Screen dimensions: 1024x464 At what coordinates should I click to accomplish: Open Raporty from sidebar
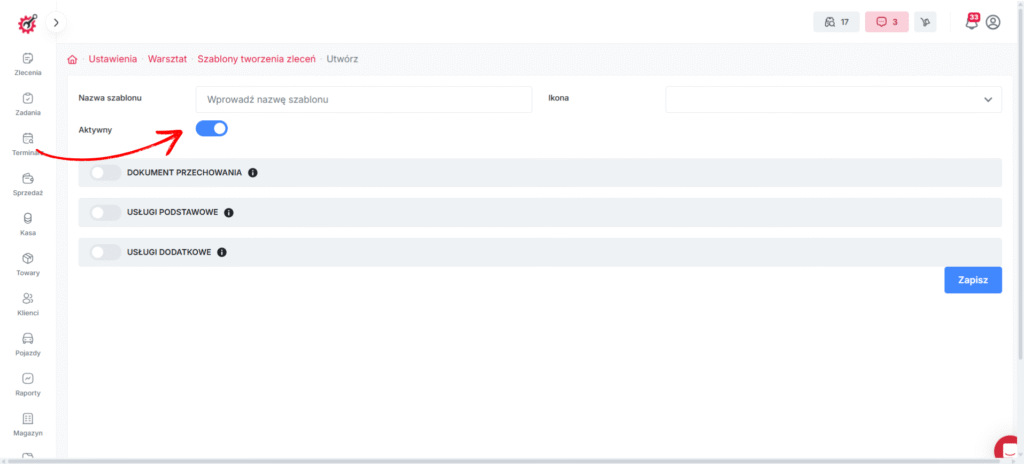[x=27, y=383]
